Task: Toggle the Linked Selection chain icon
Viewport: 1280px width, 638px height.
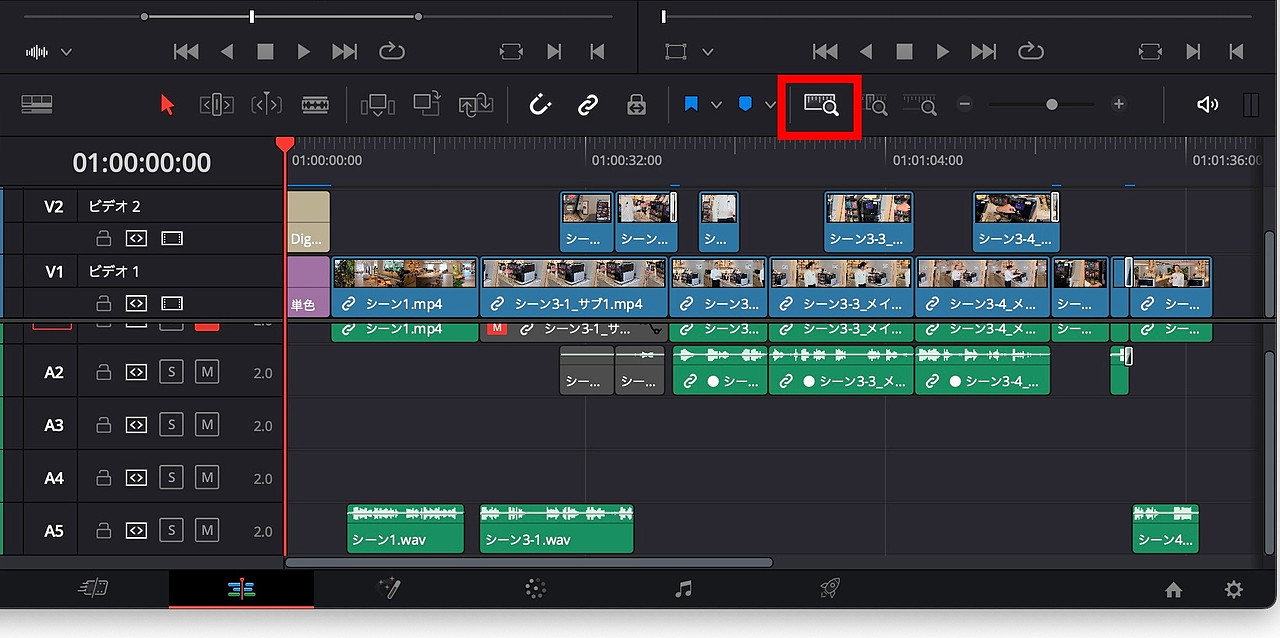Action: pos(588,105)
